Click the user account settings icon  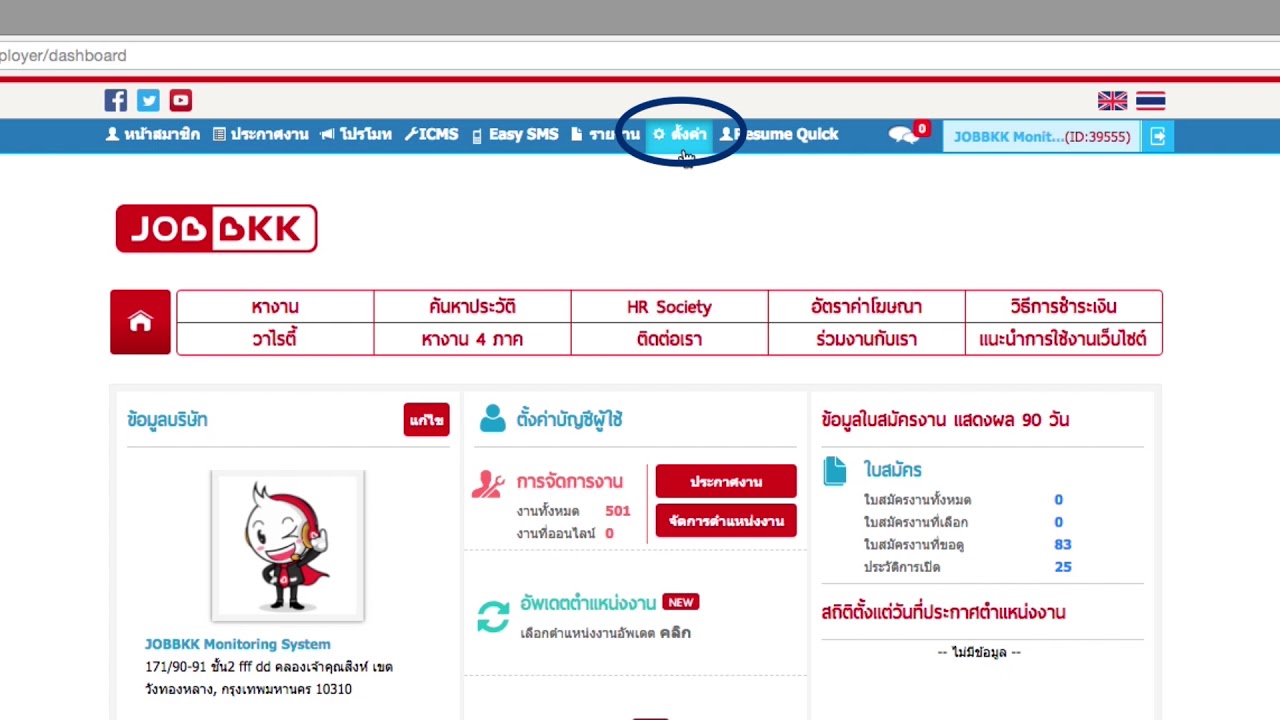pos(492,419)
